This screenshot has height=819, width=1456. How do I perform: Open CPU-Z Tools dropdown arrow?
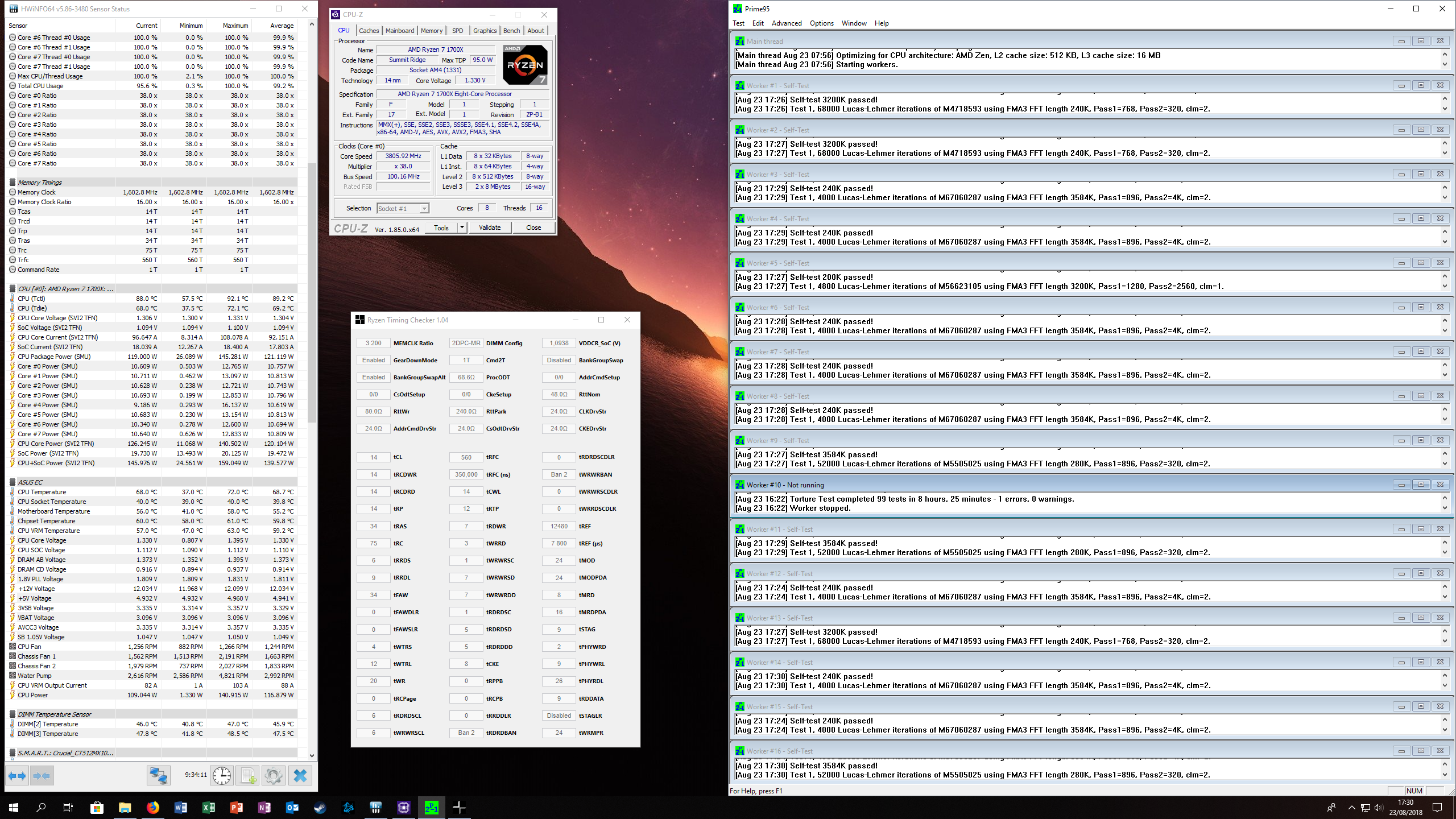(x=462, y=227)
